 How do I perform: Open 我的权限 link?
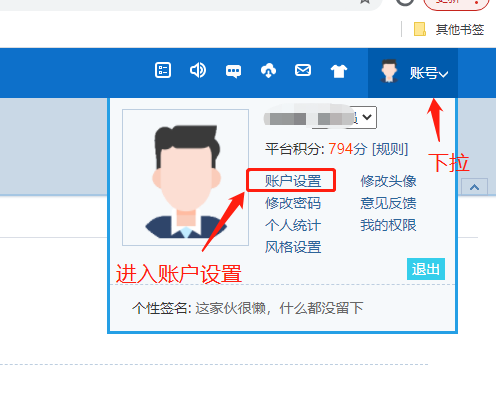point(388,225)
